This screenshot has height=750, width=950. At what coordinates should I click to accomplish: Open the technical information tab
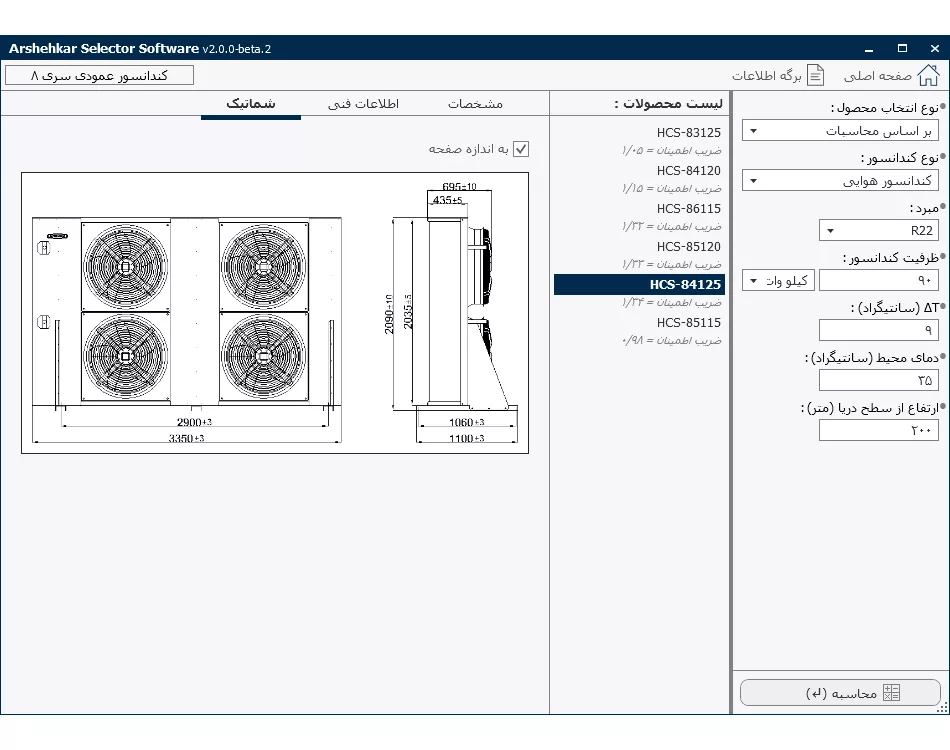pyautogui.click(x=363, y=104)
